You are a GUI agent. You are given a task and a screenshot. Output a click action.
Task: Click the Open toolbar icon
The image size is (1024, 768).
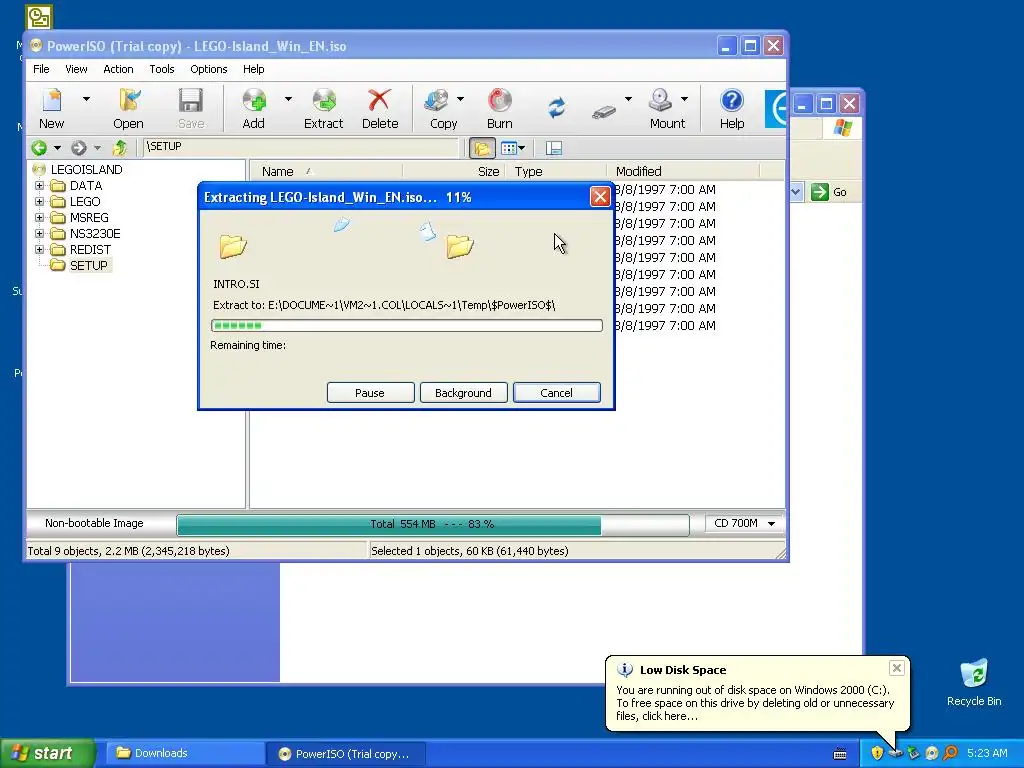(x=128, y=108)
